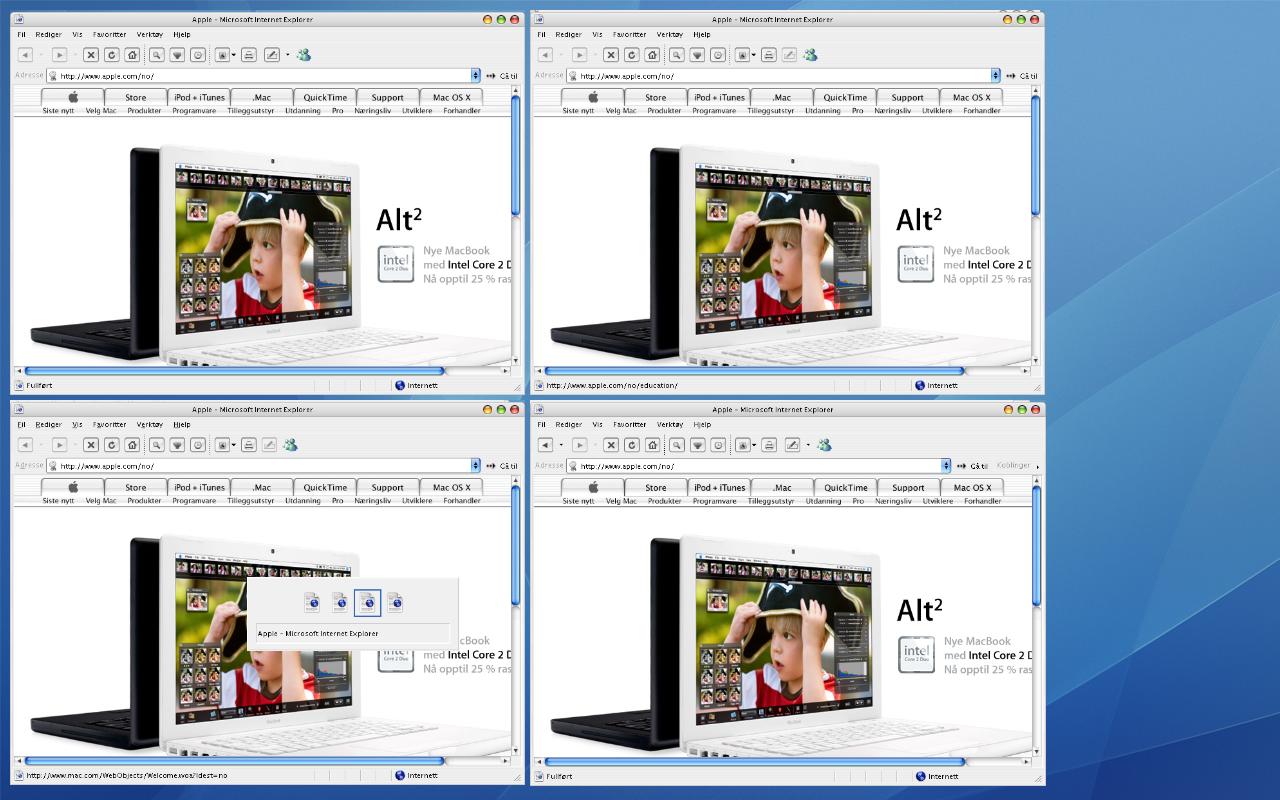Open Search pane in upper-left window
The width and height of the screenshot is (1280, 800).
click(x=157, y=55)
